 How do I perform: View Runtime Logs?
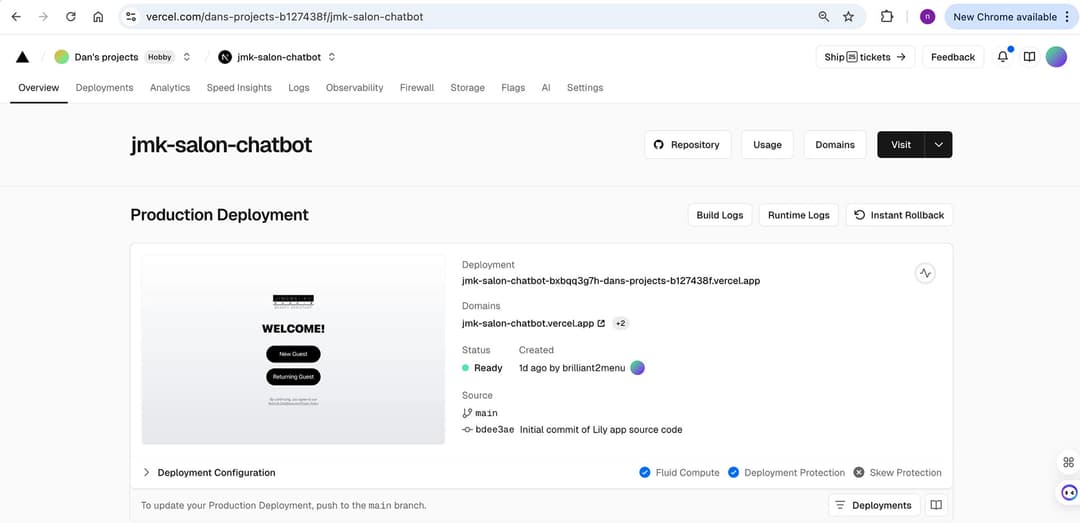(799, 215)
